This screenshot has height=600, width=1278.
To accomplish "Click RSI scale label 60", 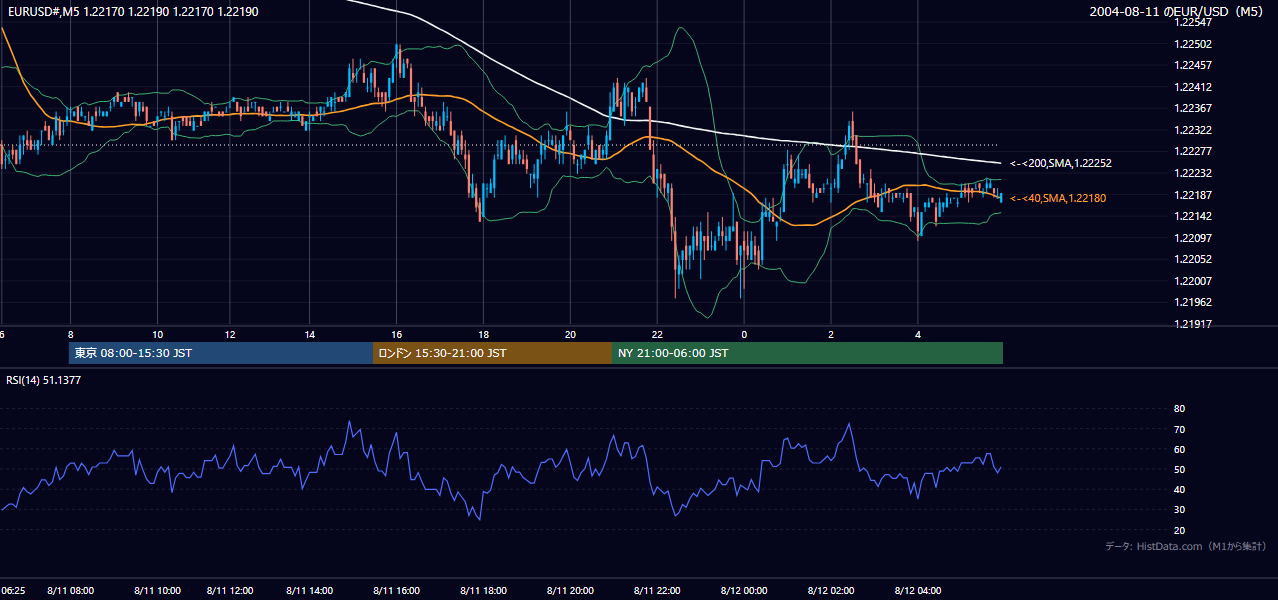I will click(1179, 449).
